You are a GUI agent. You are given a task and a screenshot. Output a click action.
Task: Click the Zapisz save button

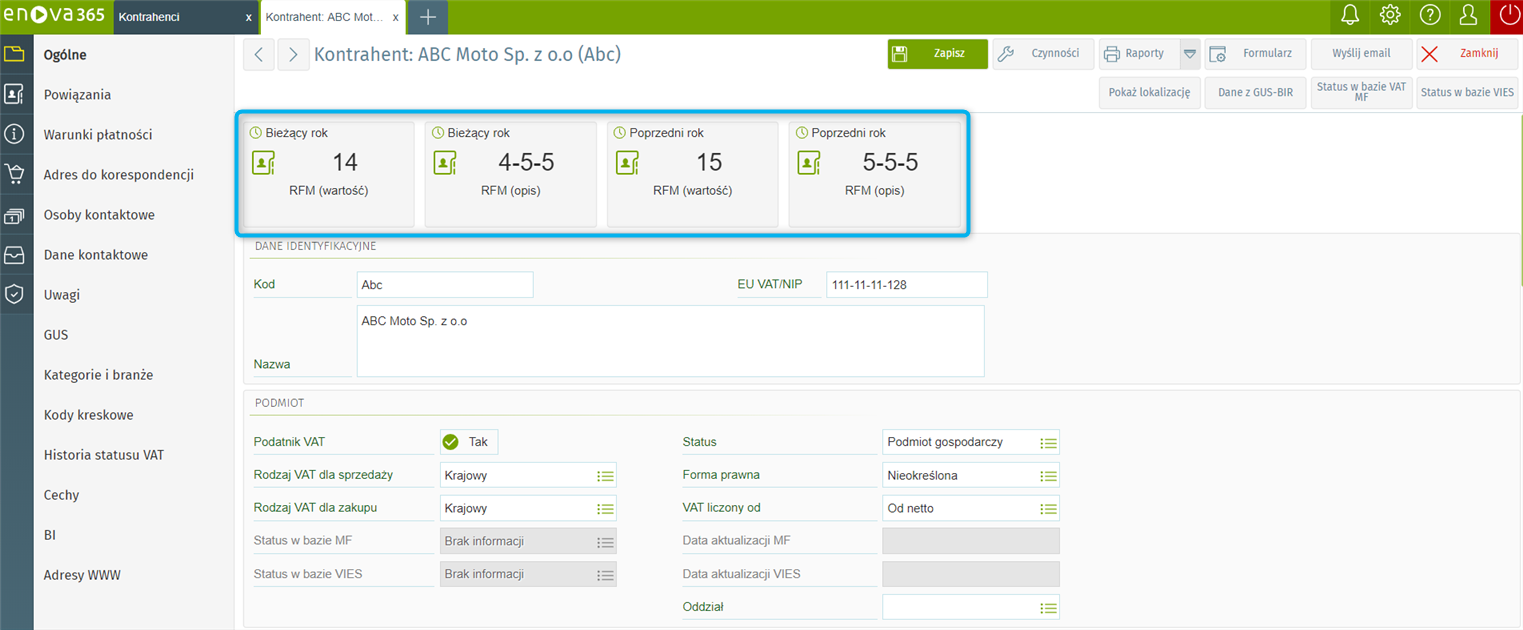(x=937, y=54)
